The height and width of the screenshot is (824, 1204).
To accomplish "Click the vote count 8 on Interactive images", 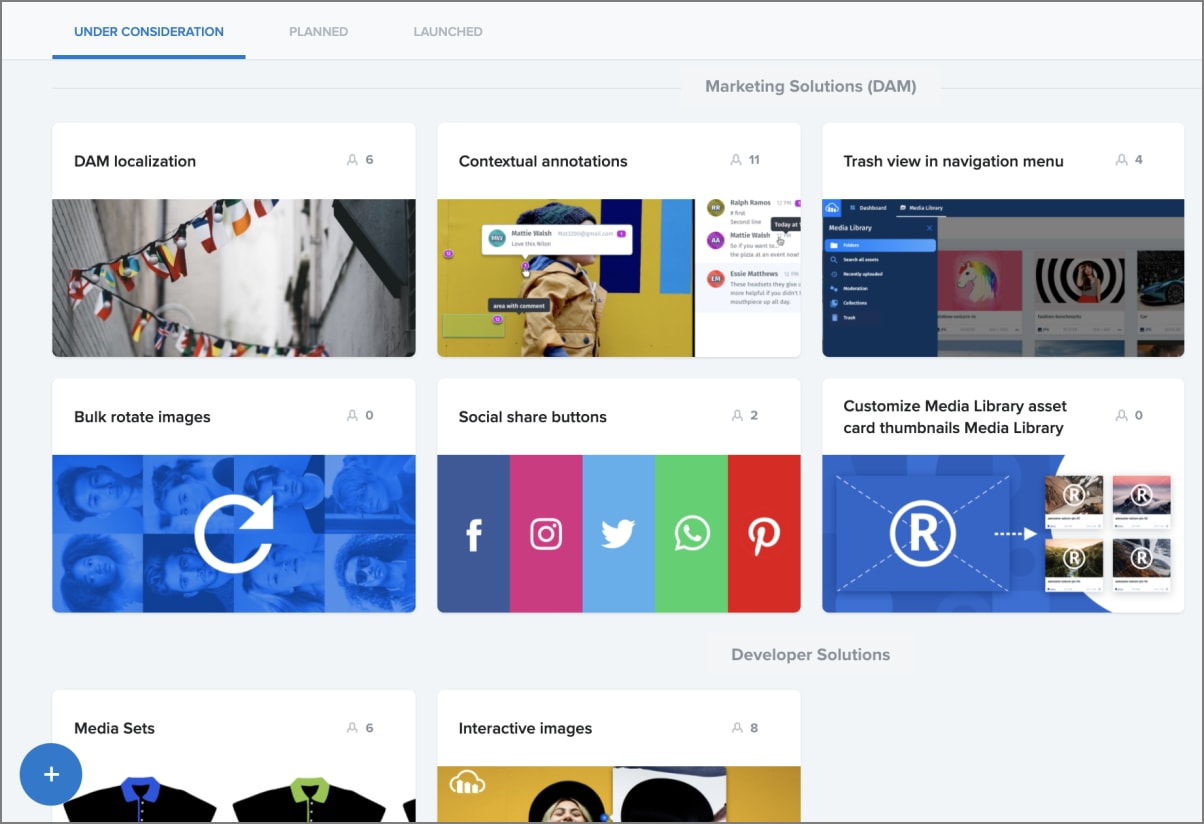I will pos(754,728).
